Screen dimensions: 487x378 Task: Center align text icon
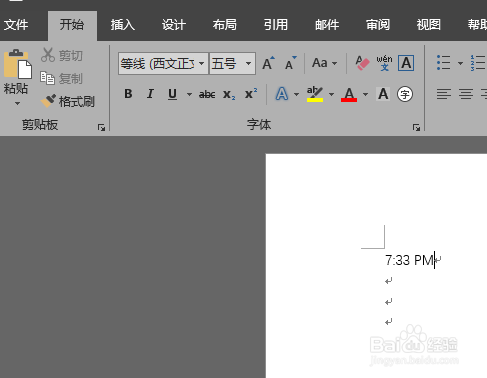466,94
